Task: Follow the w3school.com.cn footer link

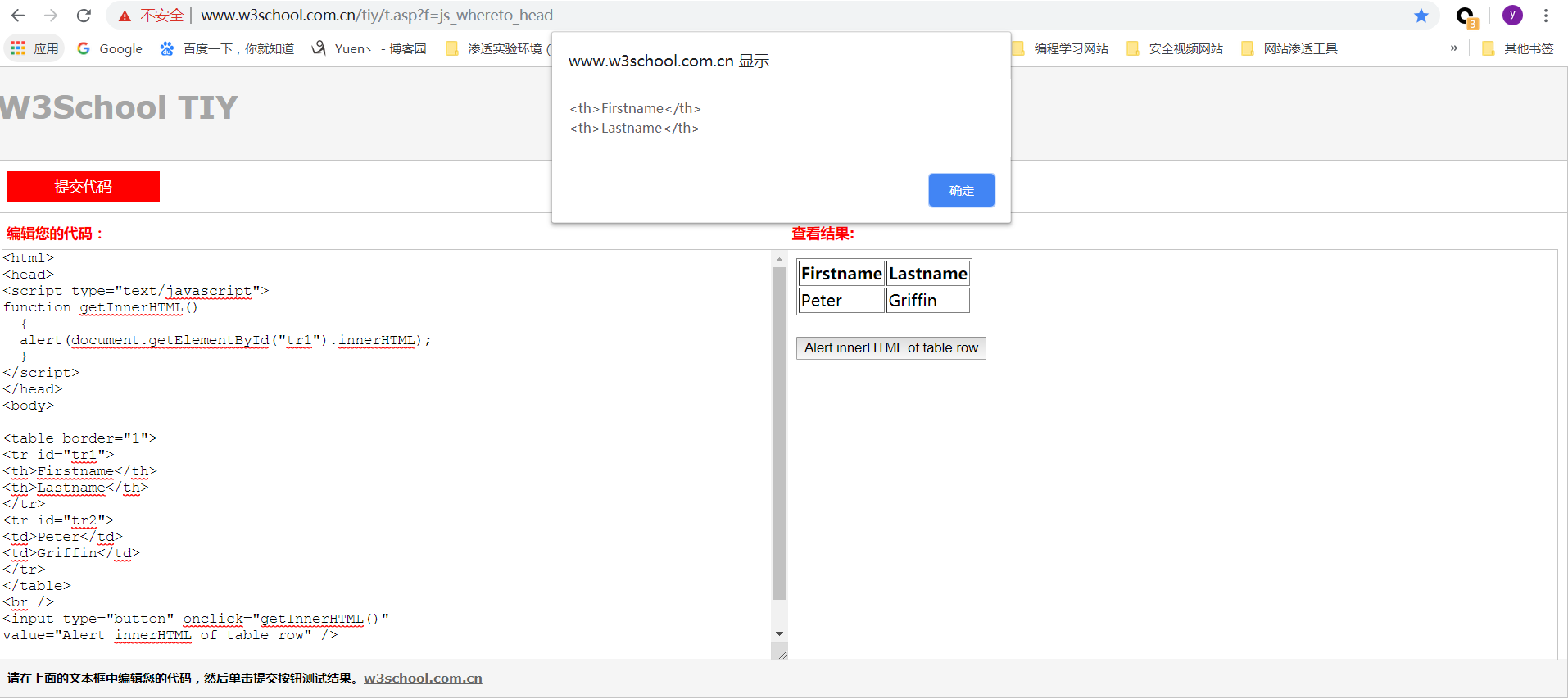Action: tap(423, 679)
